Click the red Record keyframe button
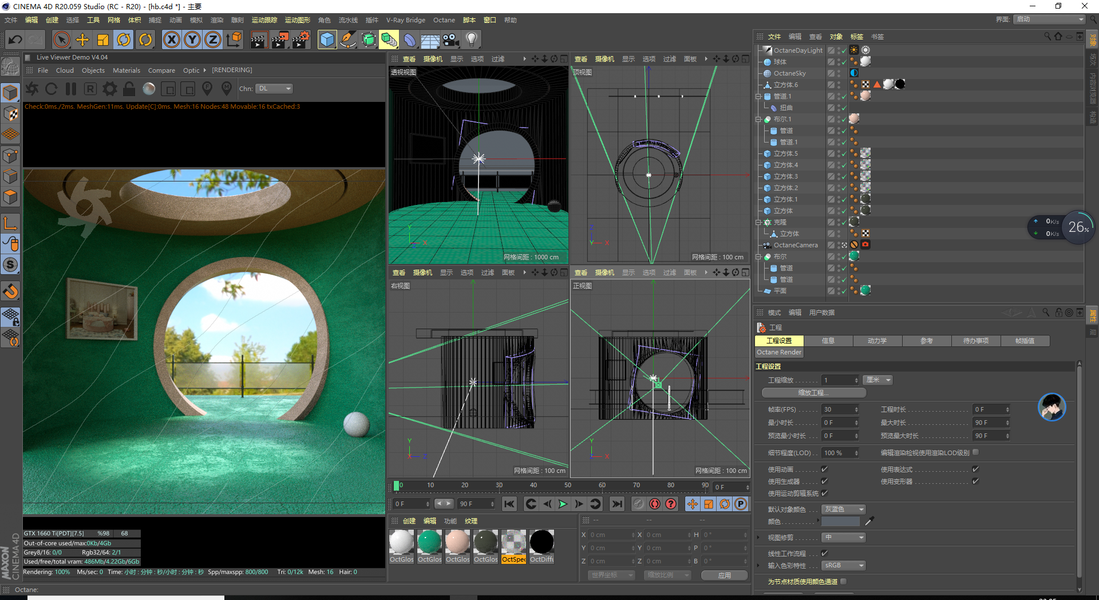Viewport: 1099px width, 600px height. [655, 504]
